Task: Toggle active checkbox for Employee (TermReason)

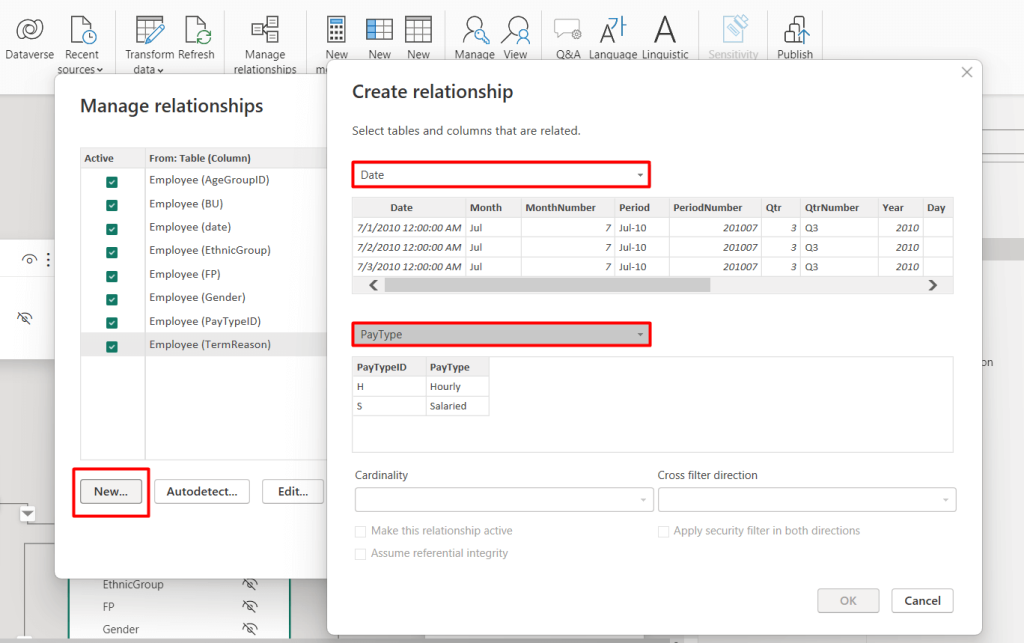Action: [112, 347]
